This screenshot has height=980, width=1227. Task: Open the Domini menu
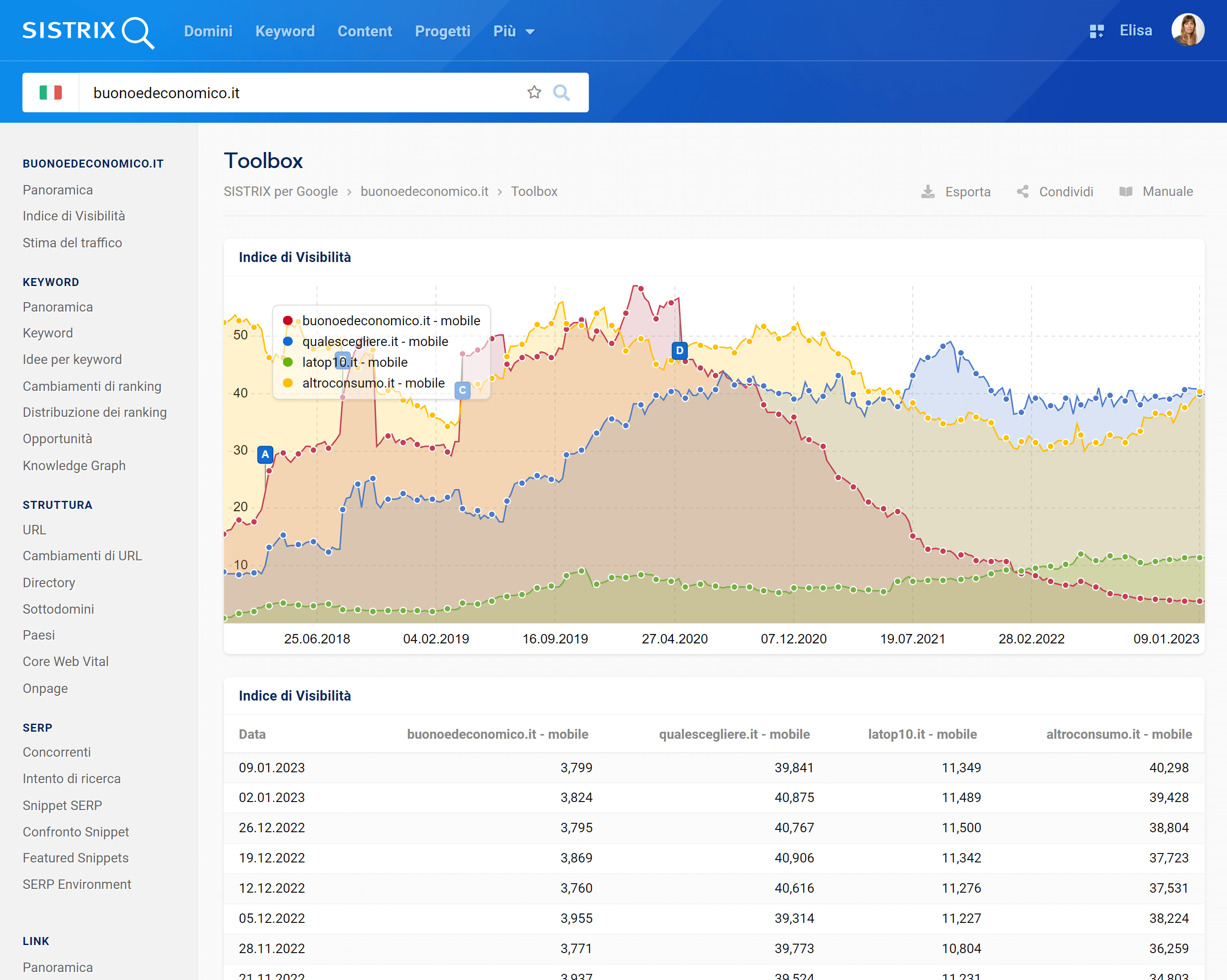click(x=208, y=31)
